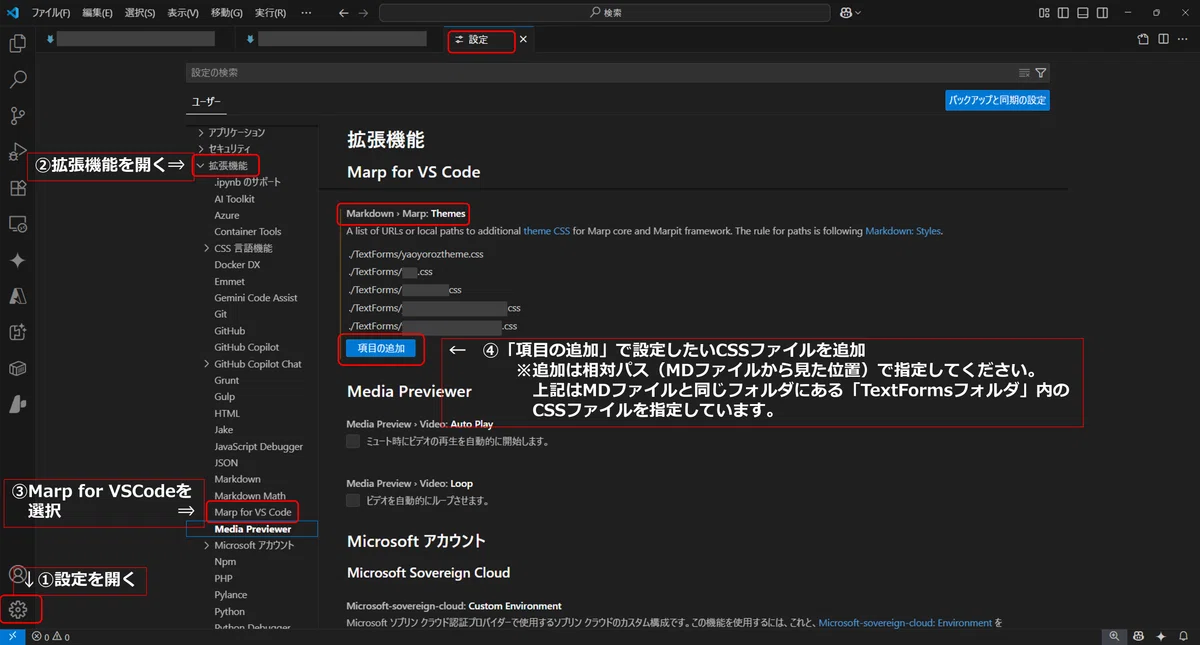Open the theme CSS link

point(546,231)
